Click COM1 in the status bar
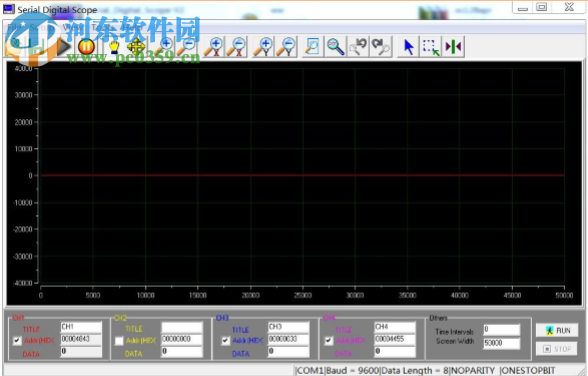This screenshot has width=588, height=376. 311,371
